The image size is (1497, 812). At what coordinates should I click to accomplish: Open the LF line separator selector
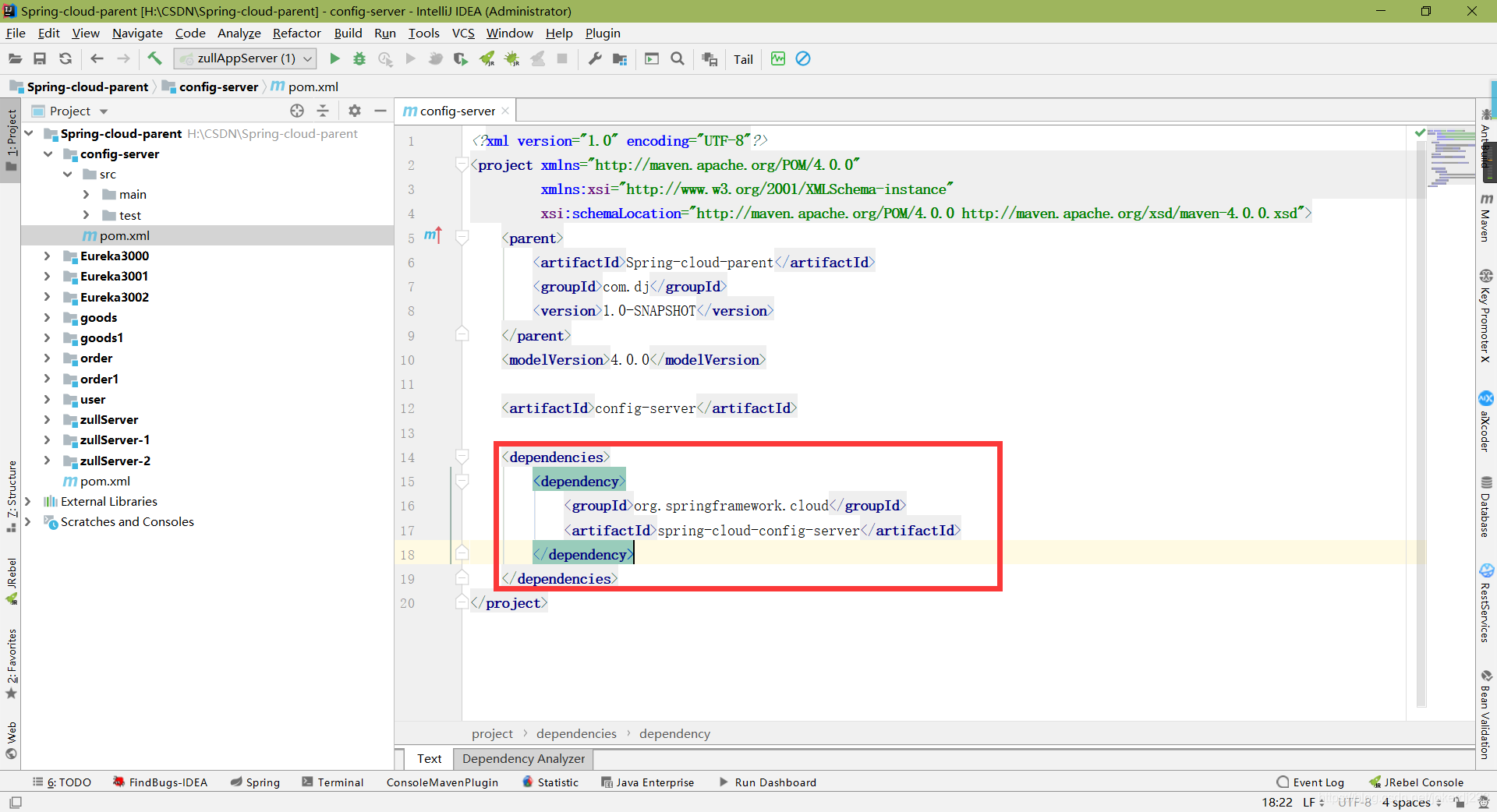tap(1313, 802)
